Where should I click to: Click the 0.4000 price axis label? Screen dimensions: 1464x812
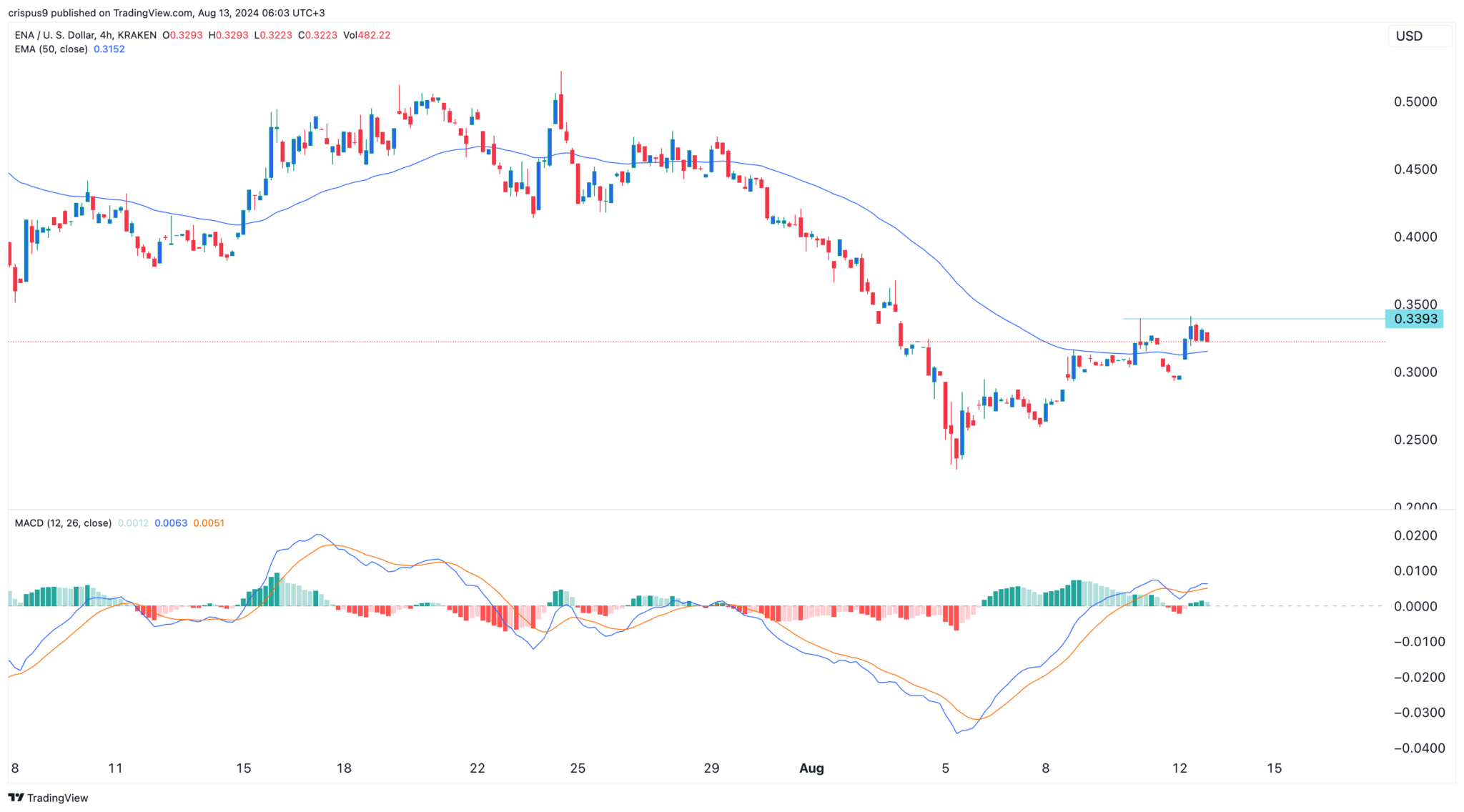pos(1415,237)
